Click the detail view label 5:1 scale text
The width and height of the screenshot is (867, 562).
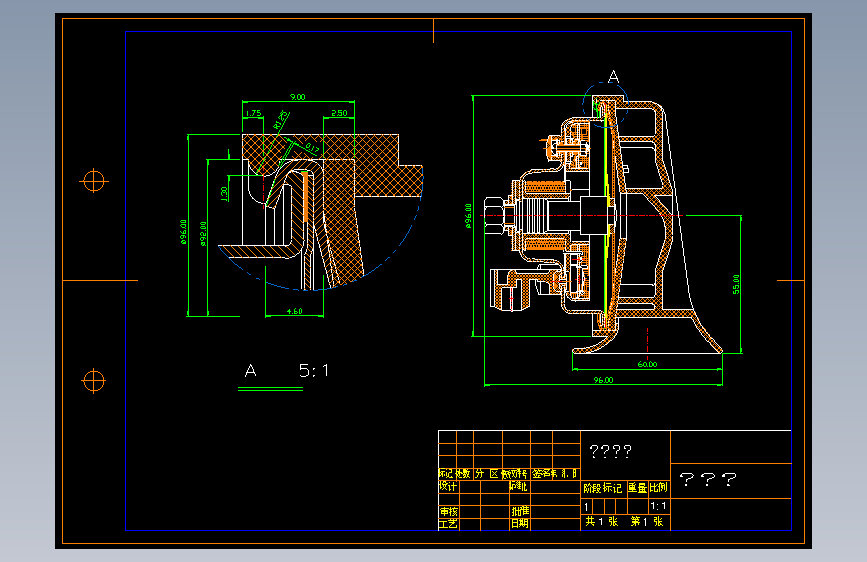tap(314, 370)
